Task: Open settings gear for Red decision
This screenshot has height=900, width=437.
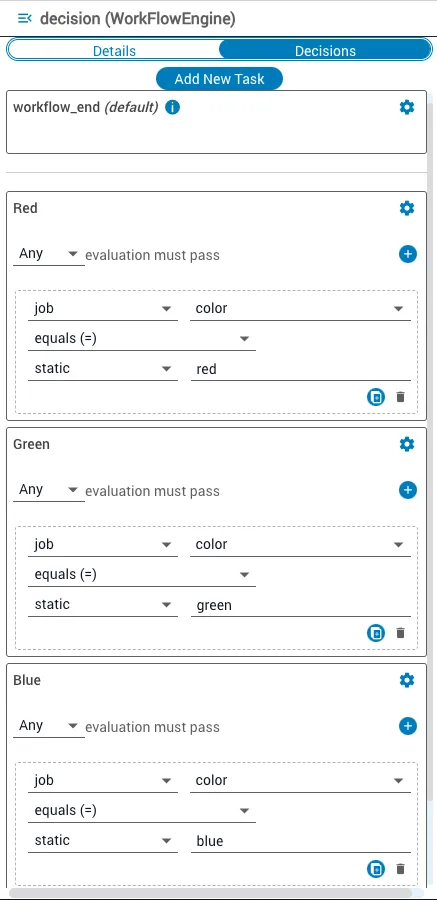Action: [x=407, y=208]
